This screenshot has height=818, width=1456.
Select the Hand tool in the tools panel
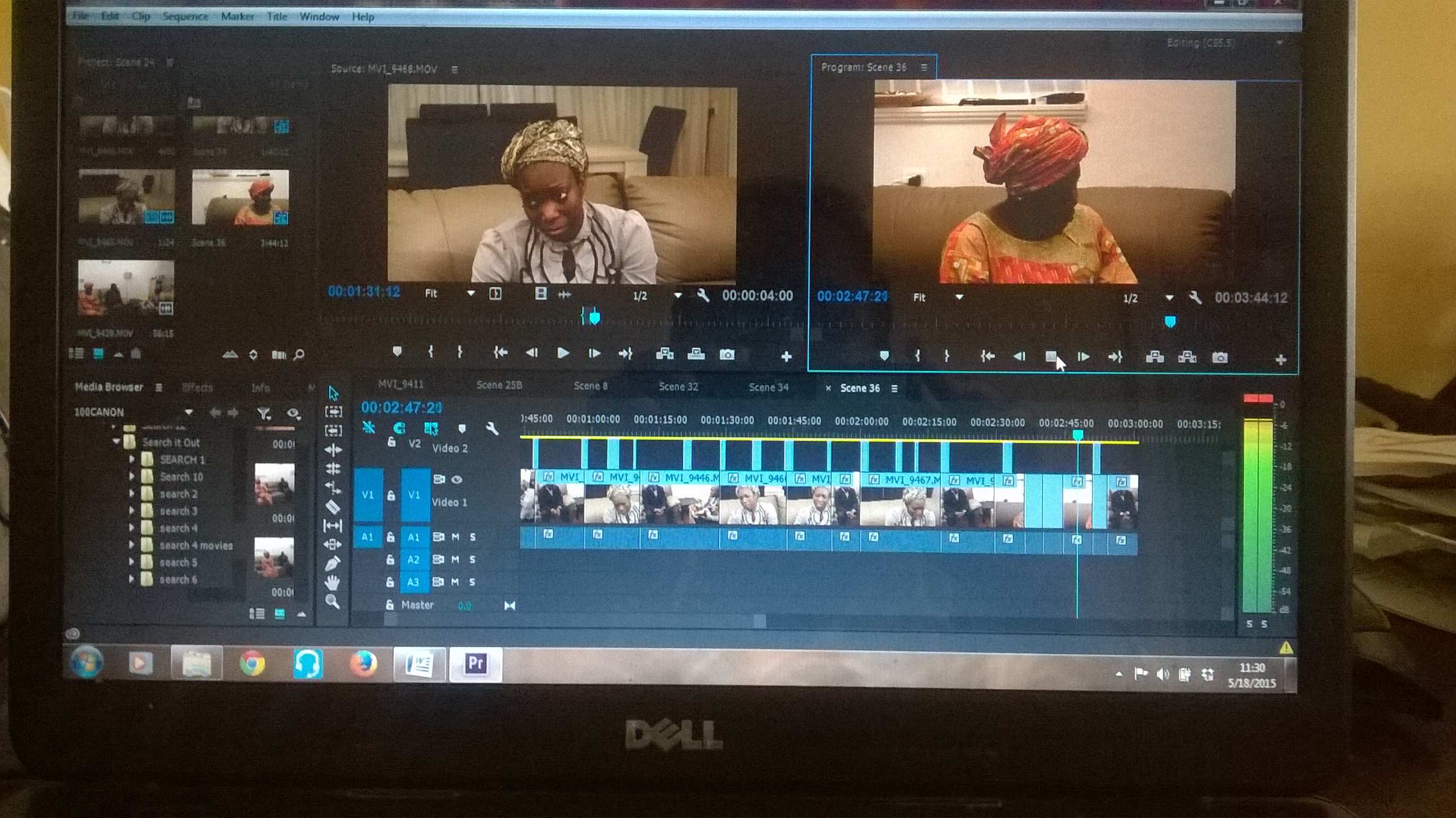[333, 582]
